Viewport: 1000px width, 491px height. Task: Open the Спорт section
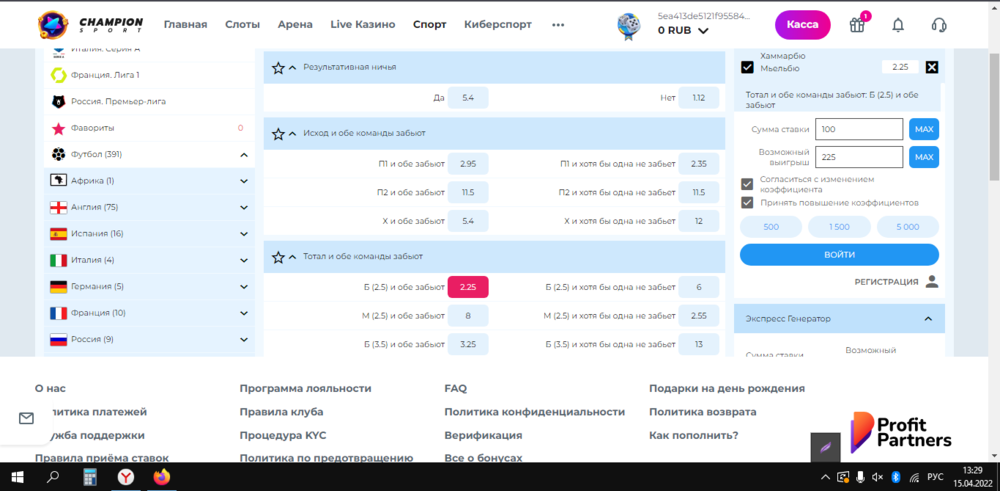pos(430,25)
